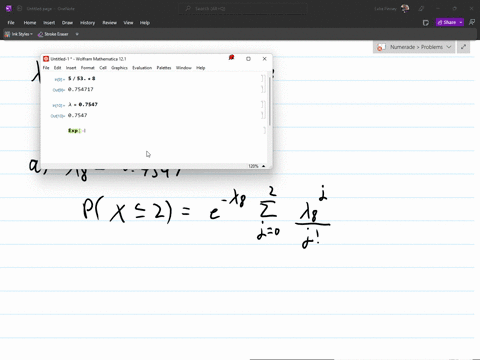The height and width of the screenshot is (360, 480).
Task: Open Mathematica's Help menu
Action: pyautogui.click(x=200, y=68)
